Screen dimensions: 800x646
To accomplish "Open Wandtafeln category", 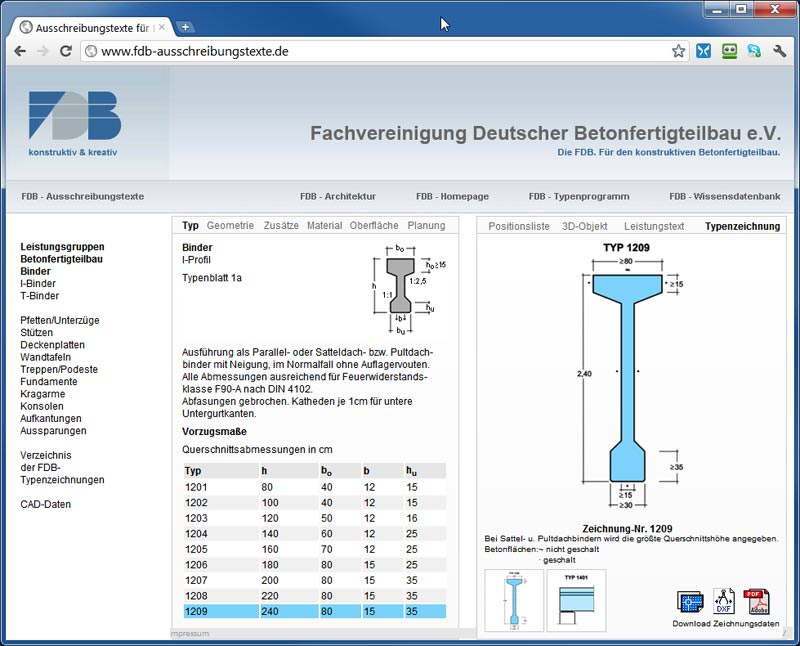I will pos(45,357).
